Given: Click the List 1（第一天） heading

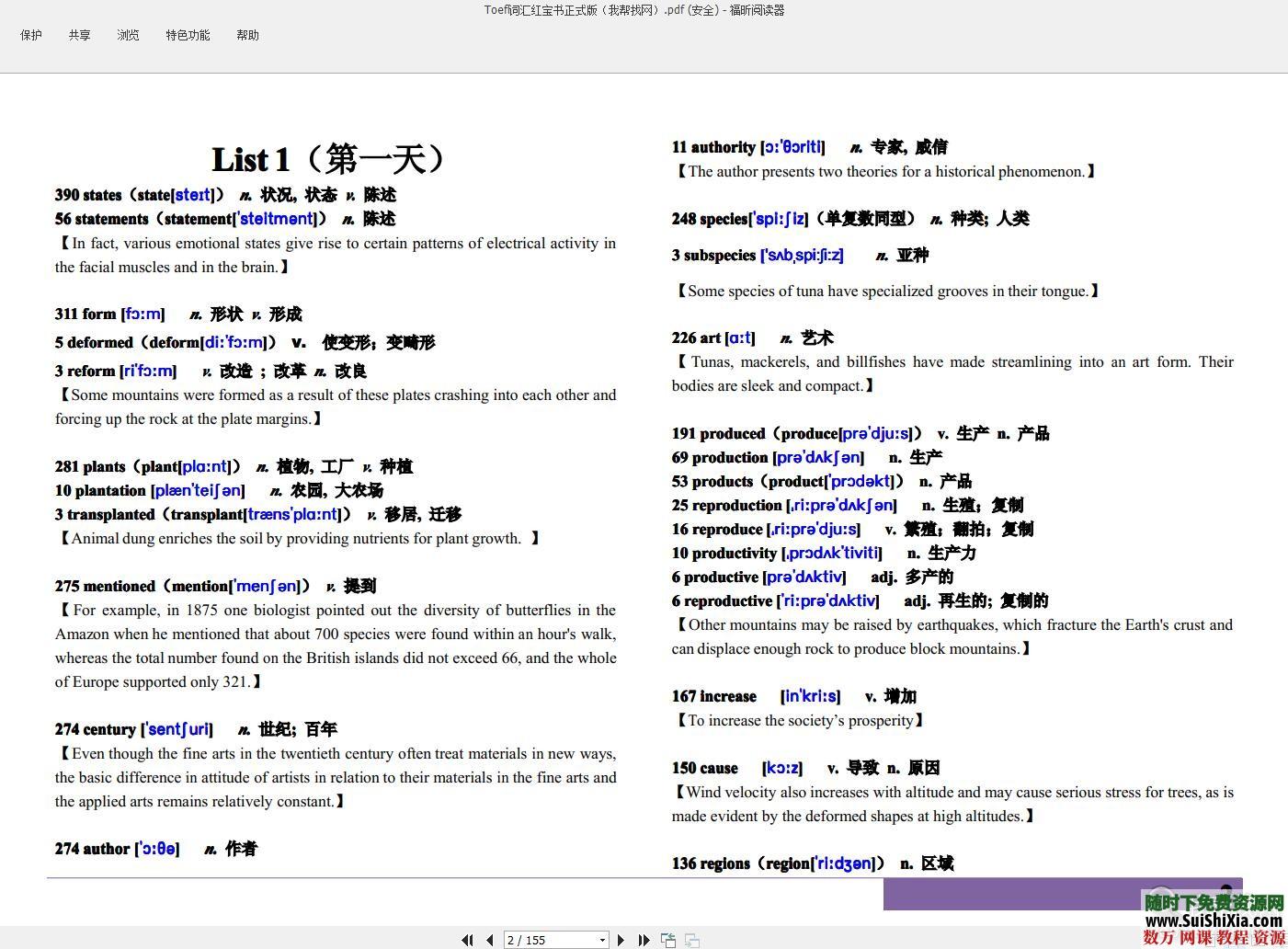Looking at the screenshot, I should point(329,159).
